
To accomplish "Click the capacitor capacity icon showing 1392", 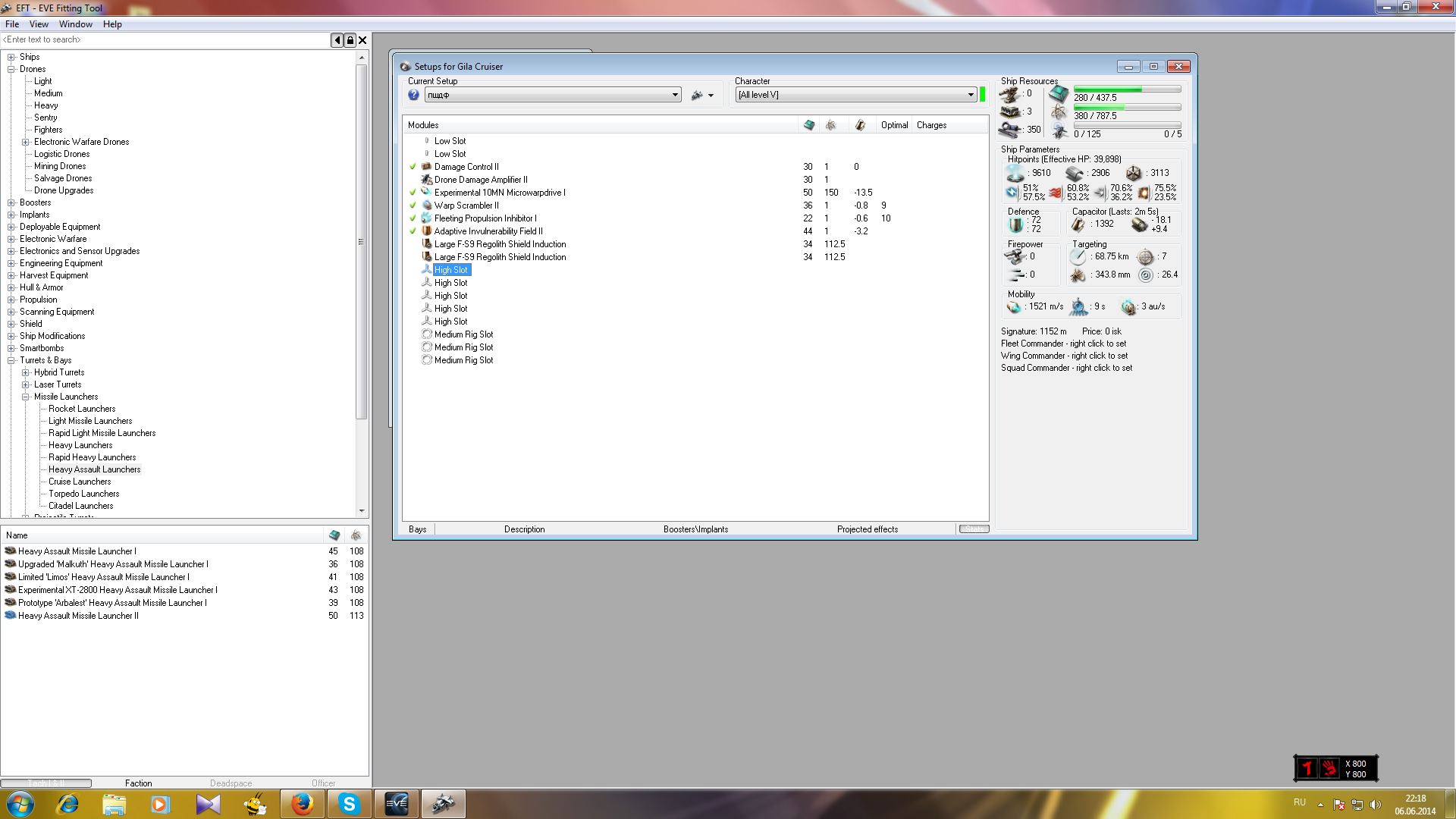I will pyautogui.click(x=1078, y=224).
